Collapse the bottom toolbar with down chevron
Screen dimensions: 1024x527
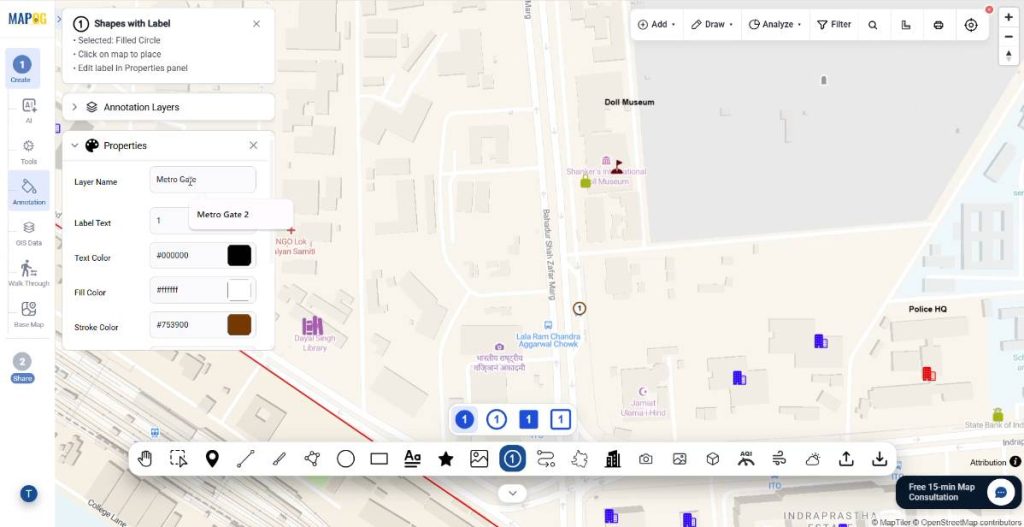513,493
